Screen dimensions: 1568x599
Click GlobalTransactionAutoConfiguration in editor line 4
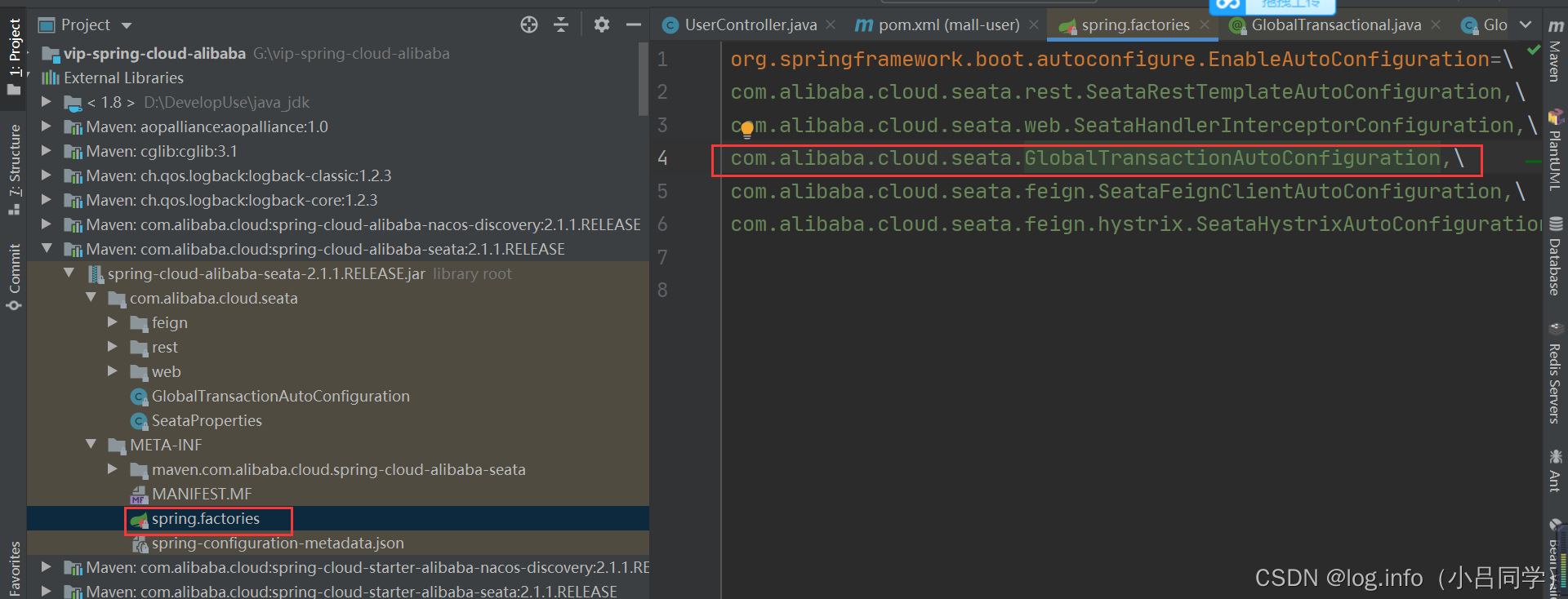[1232, 158]
